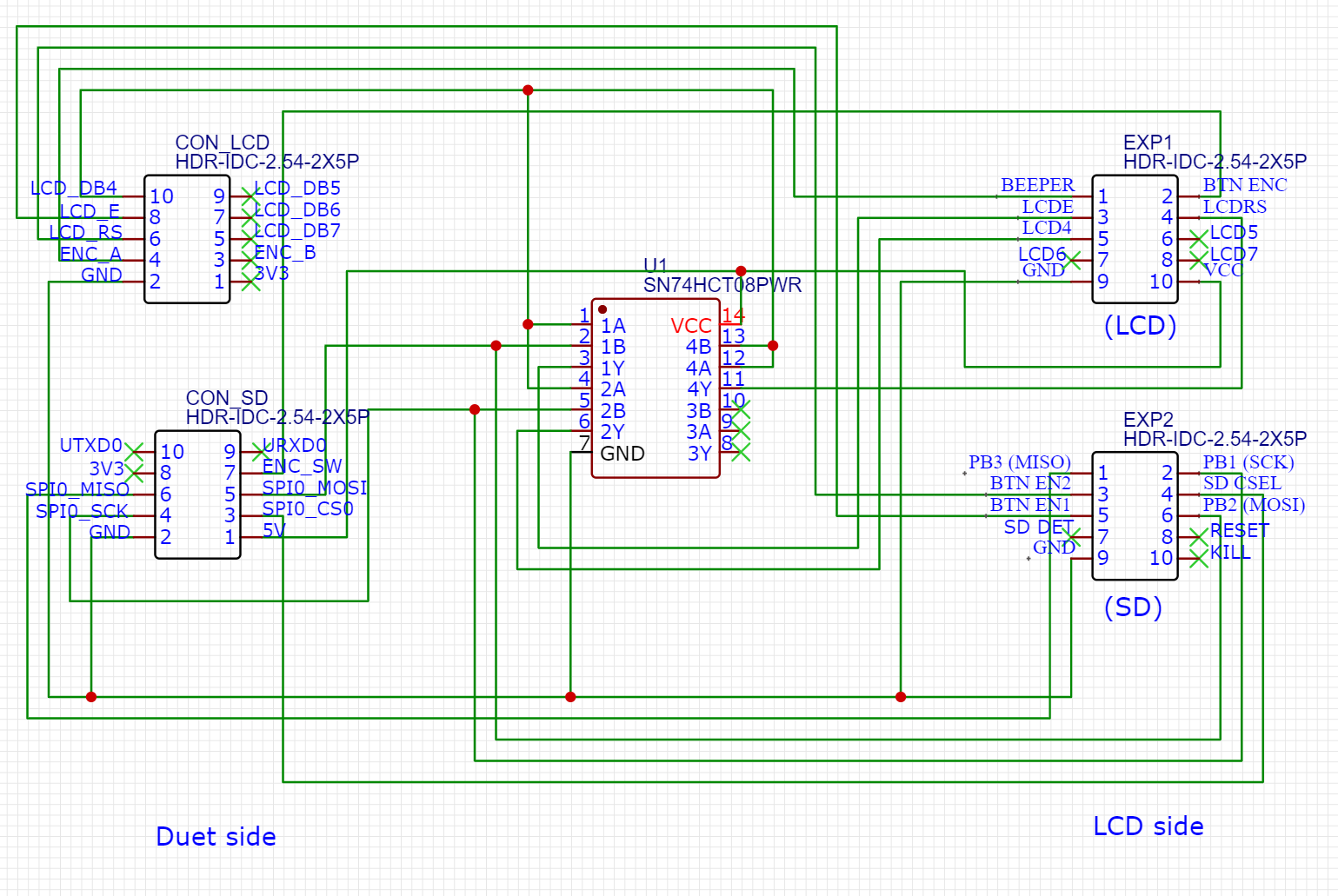Click the 'Duet side' annotation text
Image resolution: width=1338 pixels, height=896 pixels.
tap(216, 837)
